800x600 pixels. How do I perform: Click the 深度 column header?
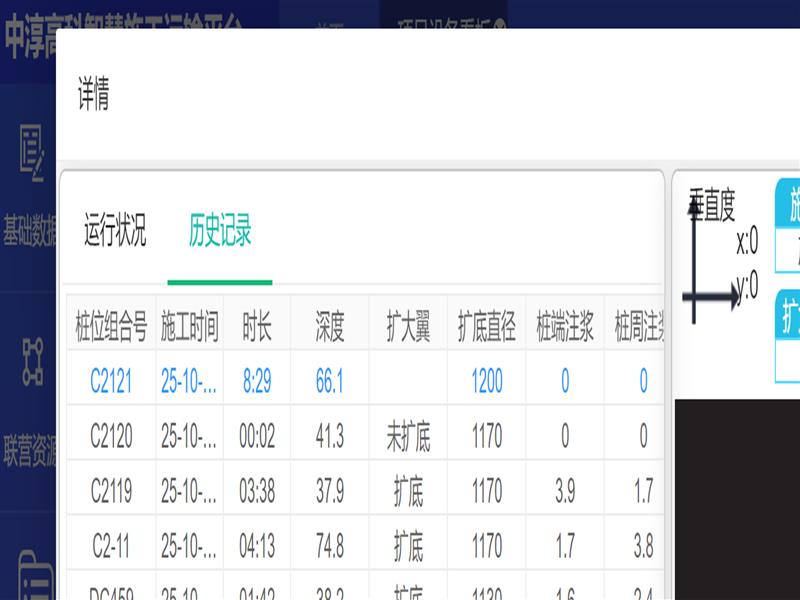pos(329,326)
